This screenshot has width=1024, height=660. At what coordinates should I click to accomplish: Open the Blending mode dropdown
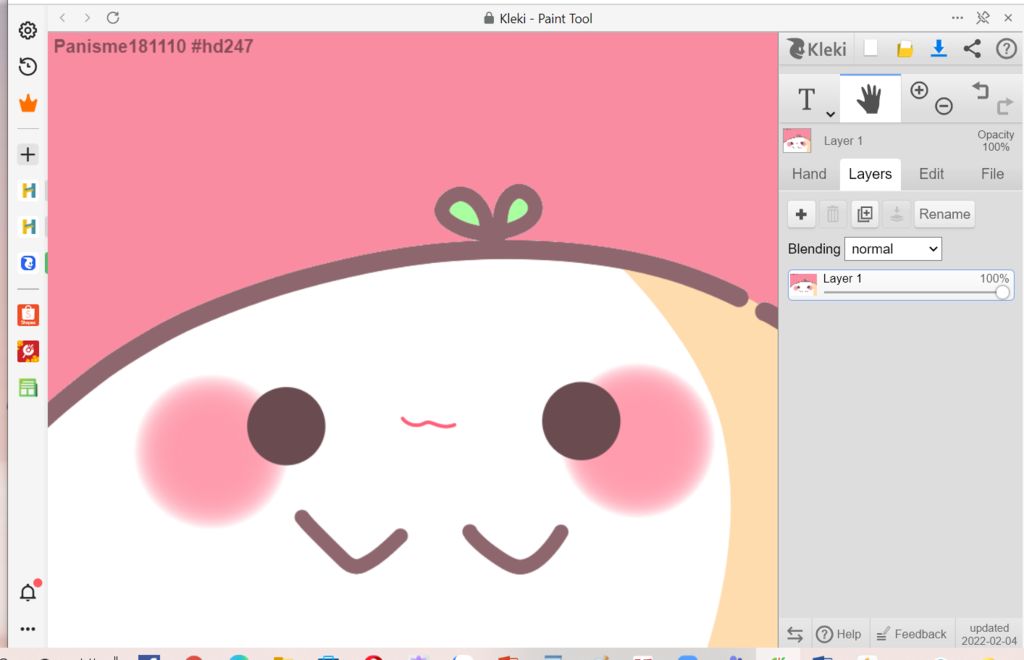tap(893, 249)
